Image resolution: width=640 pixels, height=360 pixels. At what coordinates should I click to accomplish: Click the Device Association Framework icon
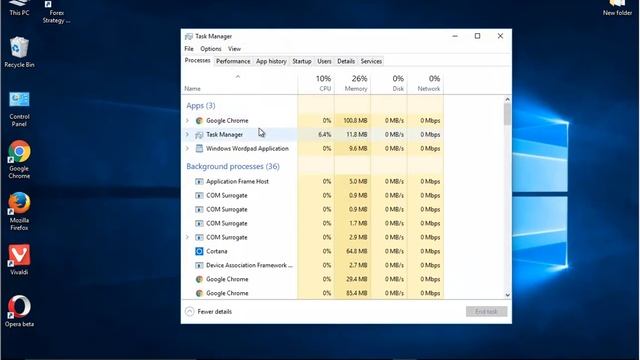click(199, 265)
